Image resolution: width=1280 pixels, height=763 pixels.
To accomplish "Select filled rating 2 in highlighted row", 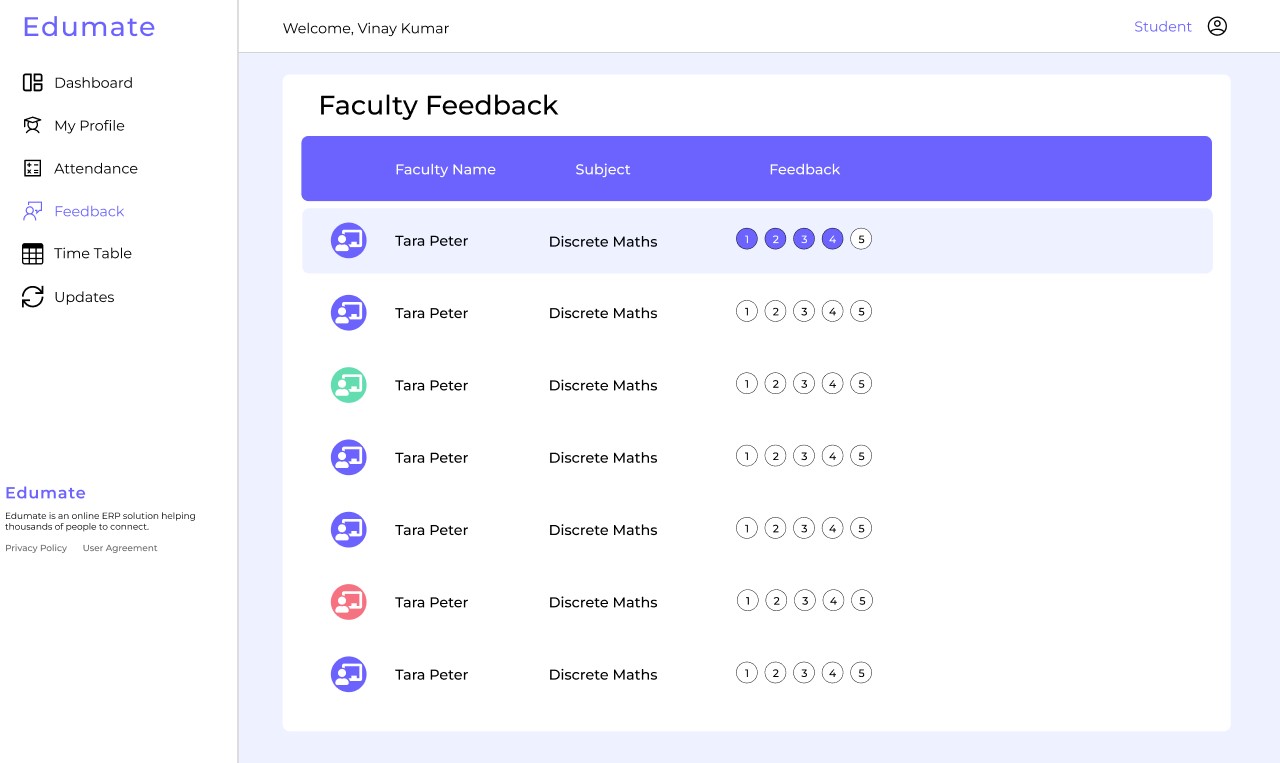I will point(775,239).
